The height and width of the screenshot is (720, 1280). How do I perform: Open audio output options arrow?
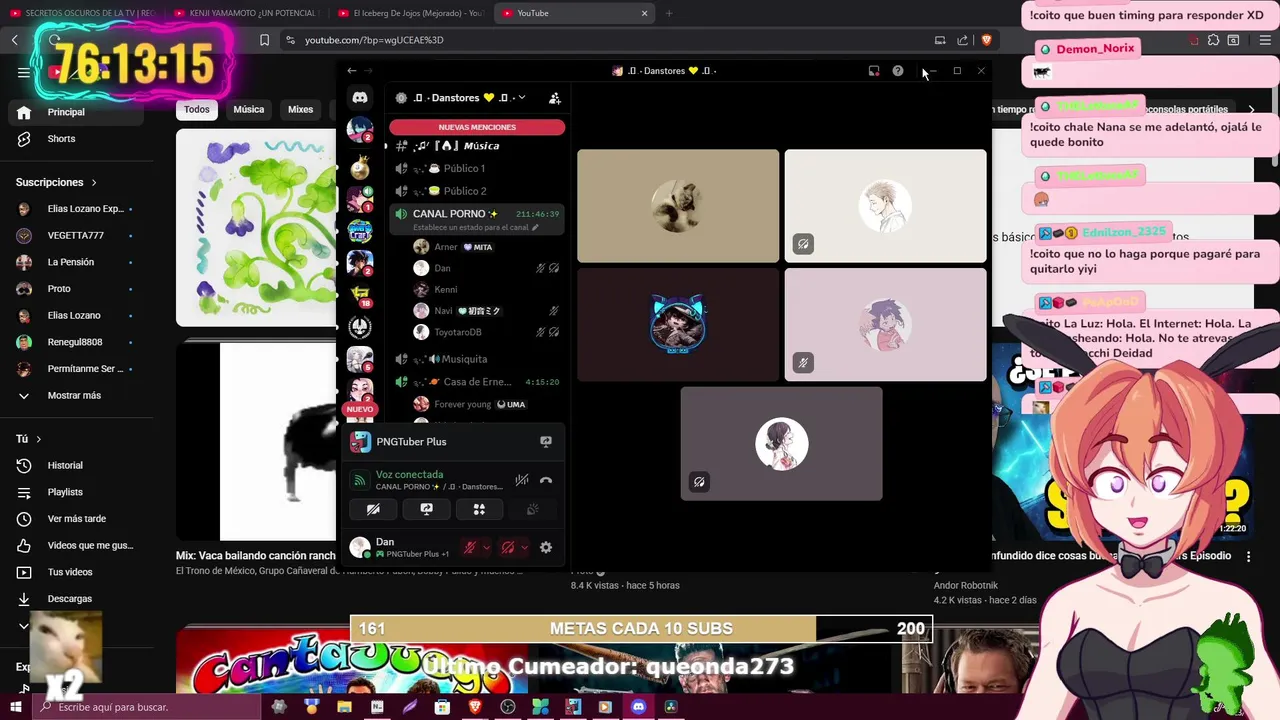[x=524, y=547]
